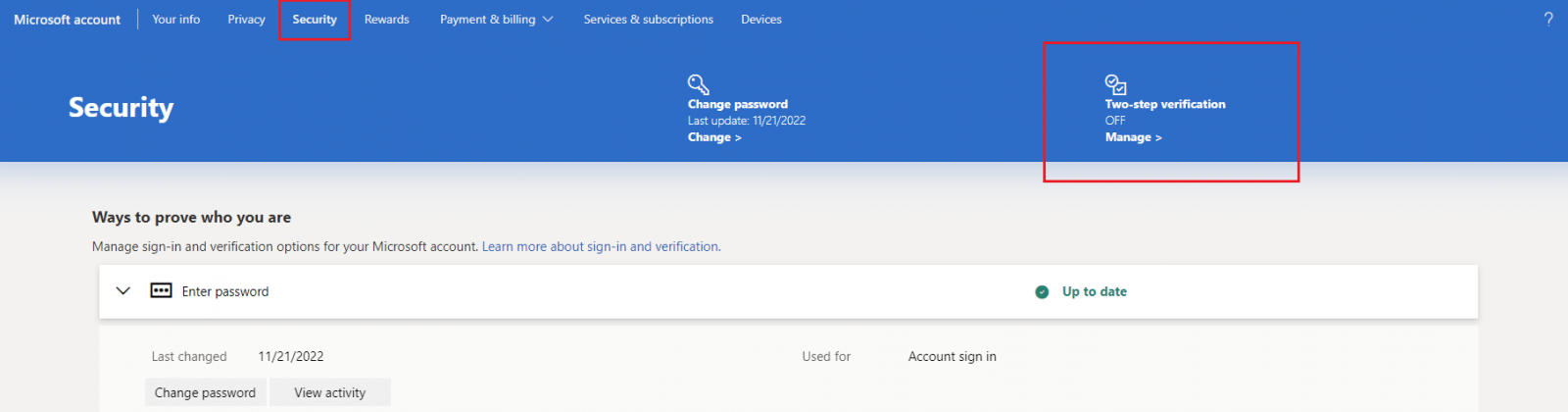Expand the Payment & billing dropdown
This screenshot has width=1568, height=412.
(497, 20)
